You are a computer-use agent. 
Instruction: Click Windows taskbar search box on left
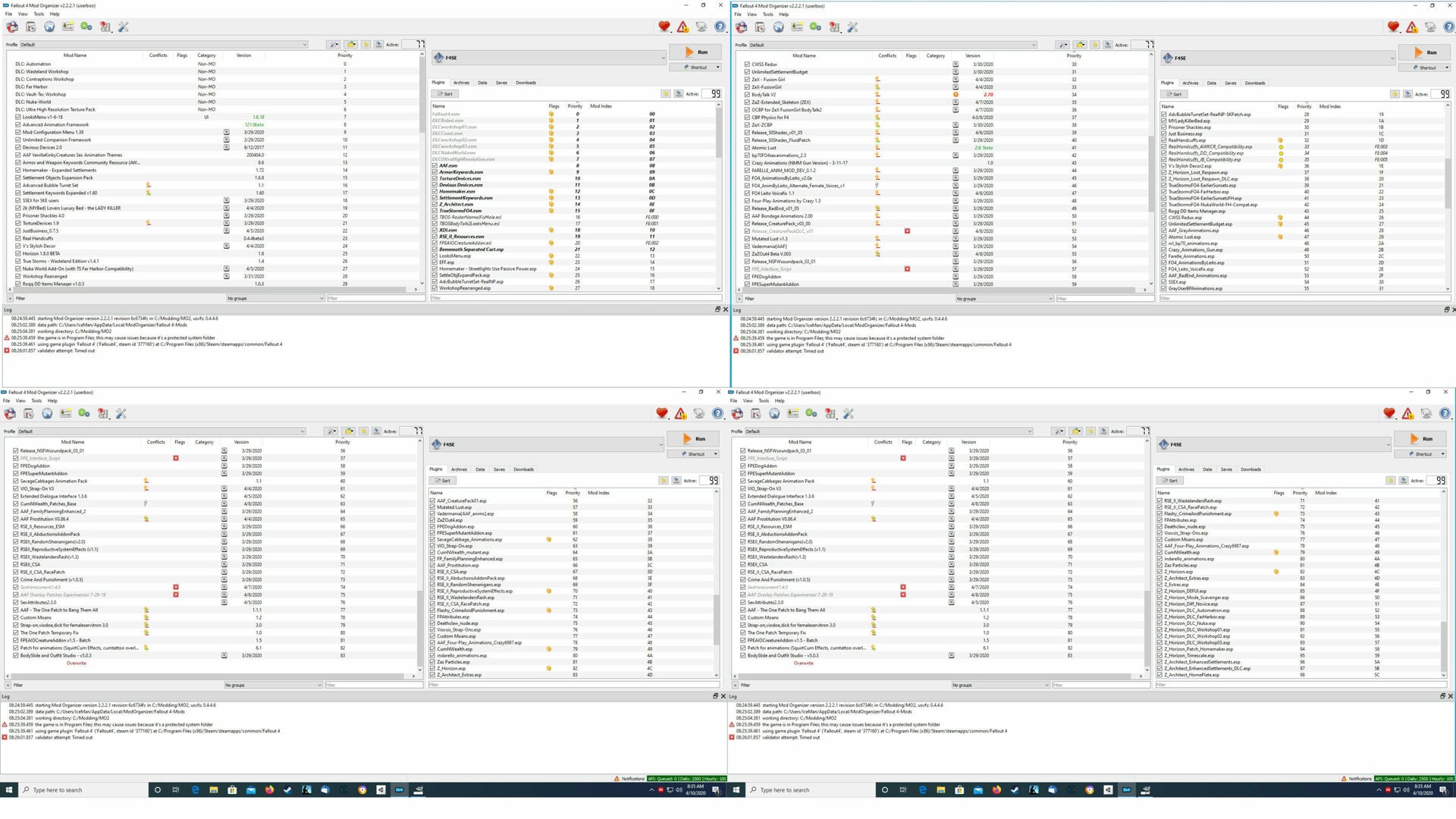[82, 790]
